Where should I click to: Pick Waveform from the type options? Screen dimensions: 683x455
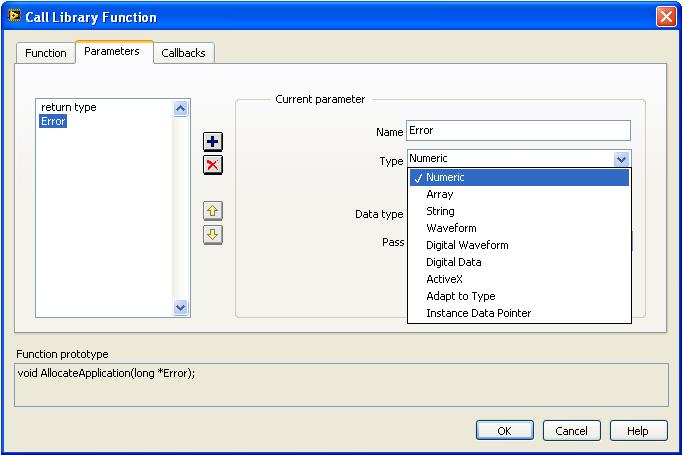451,228
